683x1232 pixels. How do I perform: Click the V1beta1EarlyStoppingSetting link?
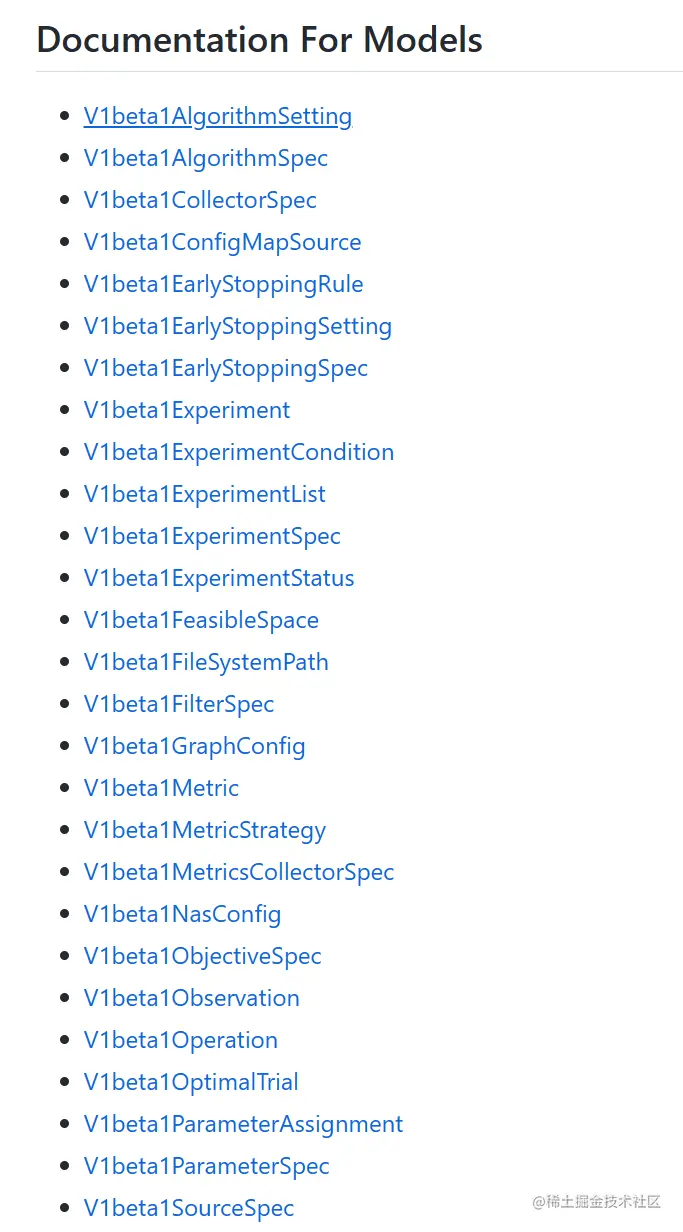click(238, 327)
